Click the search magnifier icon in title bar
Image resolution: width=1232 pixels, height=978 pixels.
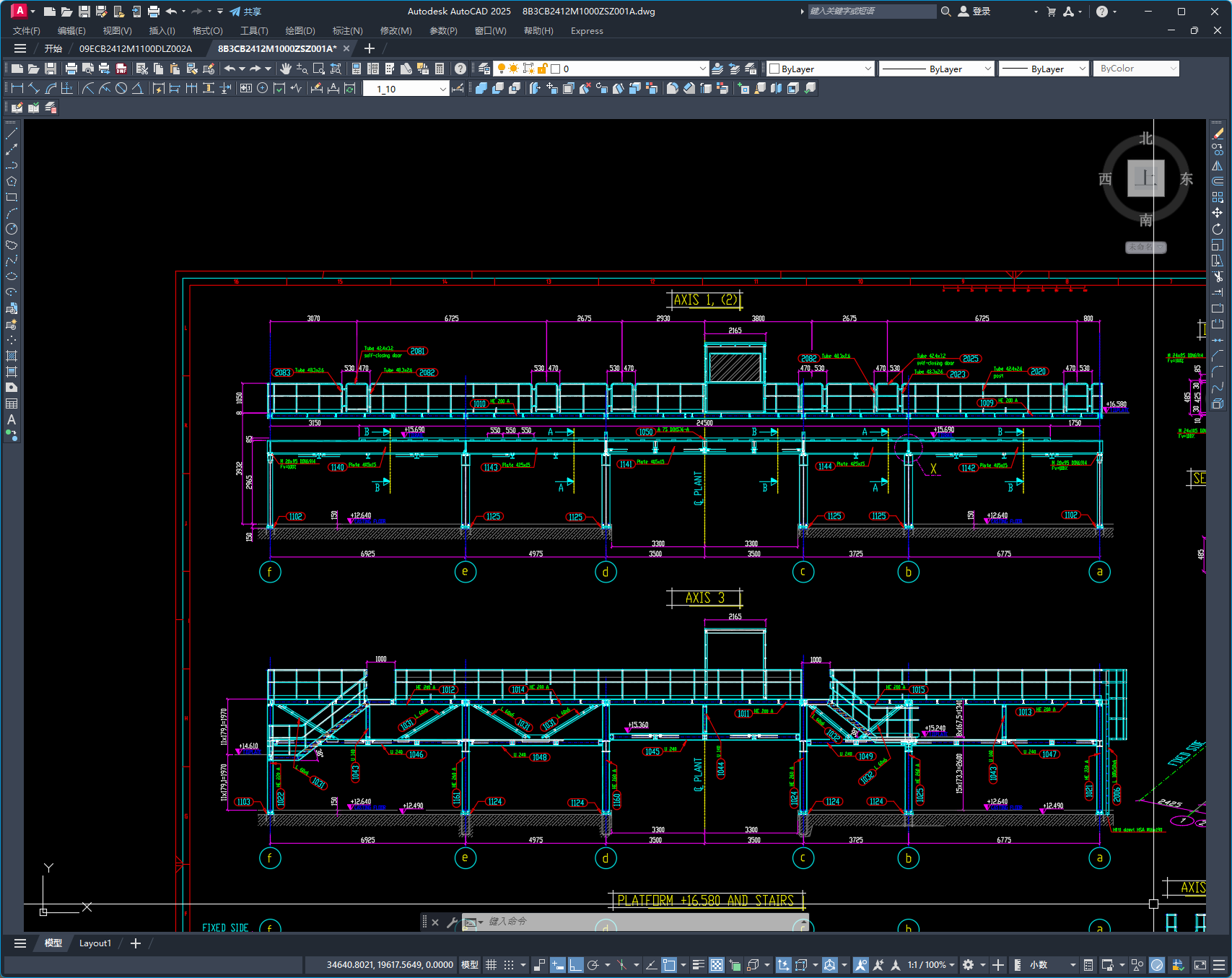[x=945, y=12]
